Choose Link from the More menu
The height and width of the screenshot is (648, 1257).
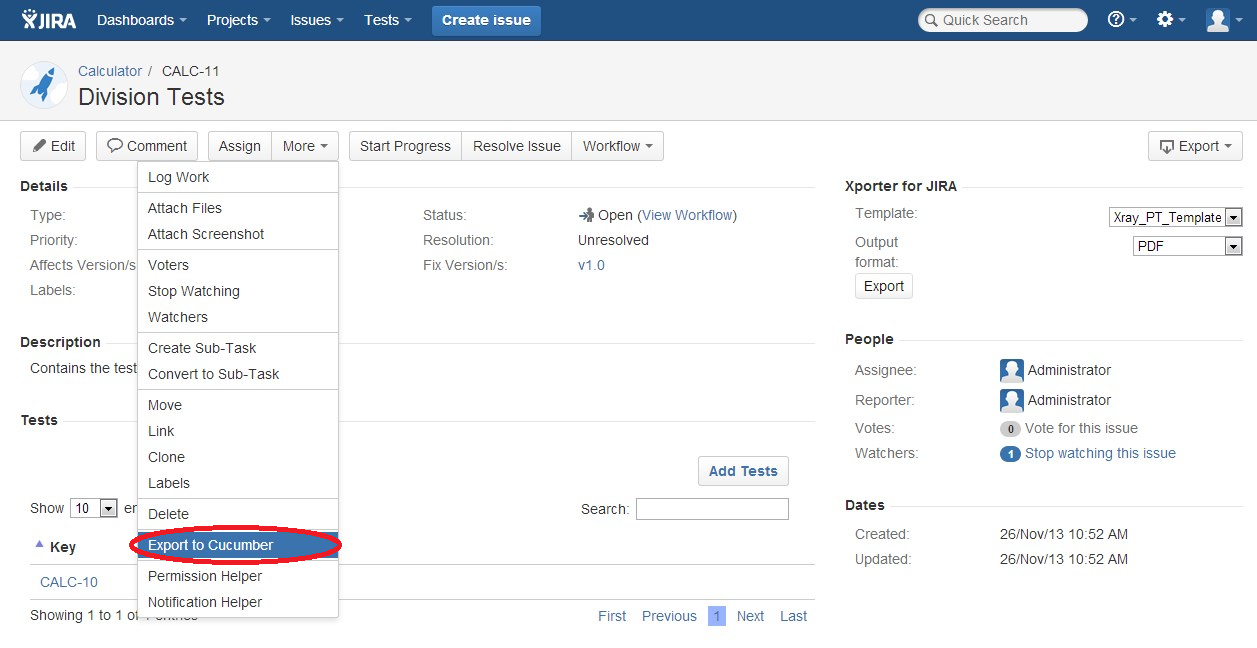pyautogui.click(x=238, y=431)
